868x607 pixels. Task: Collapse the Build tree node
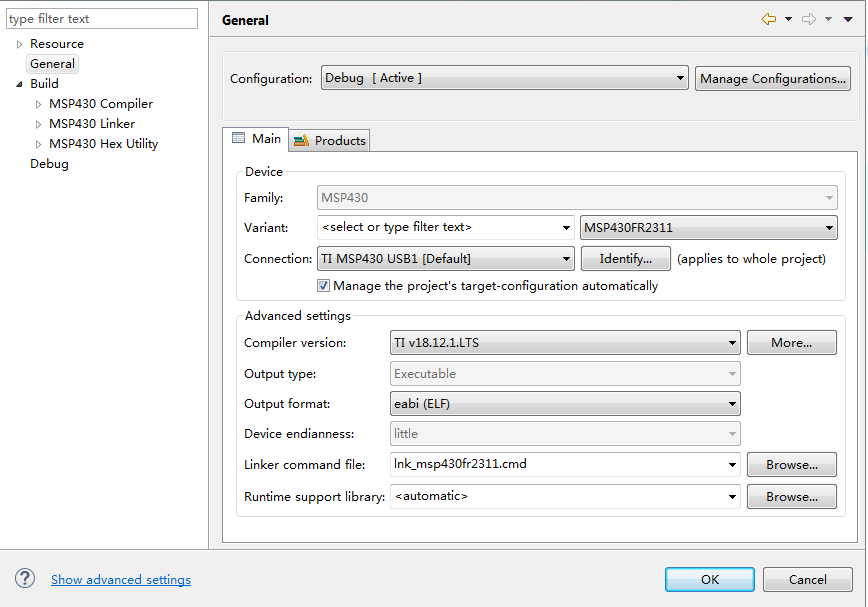[19, 84]
